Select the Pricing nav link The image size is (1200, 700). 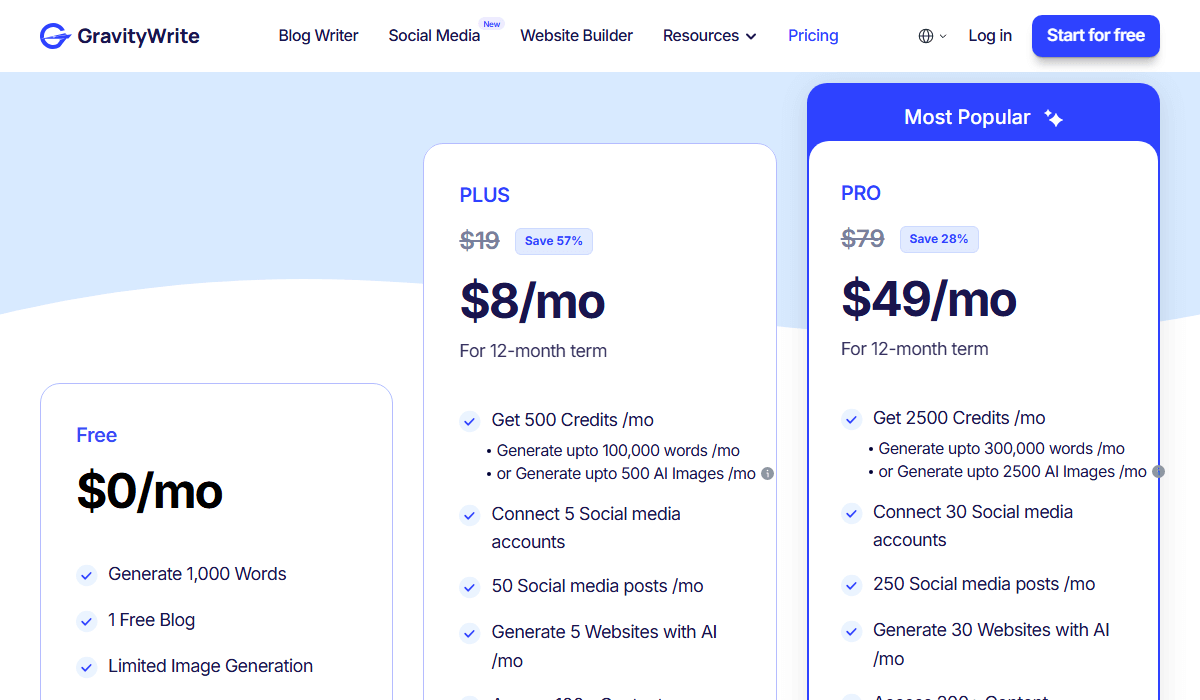point(813,36)
